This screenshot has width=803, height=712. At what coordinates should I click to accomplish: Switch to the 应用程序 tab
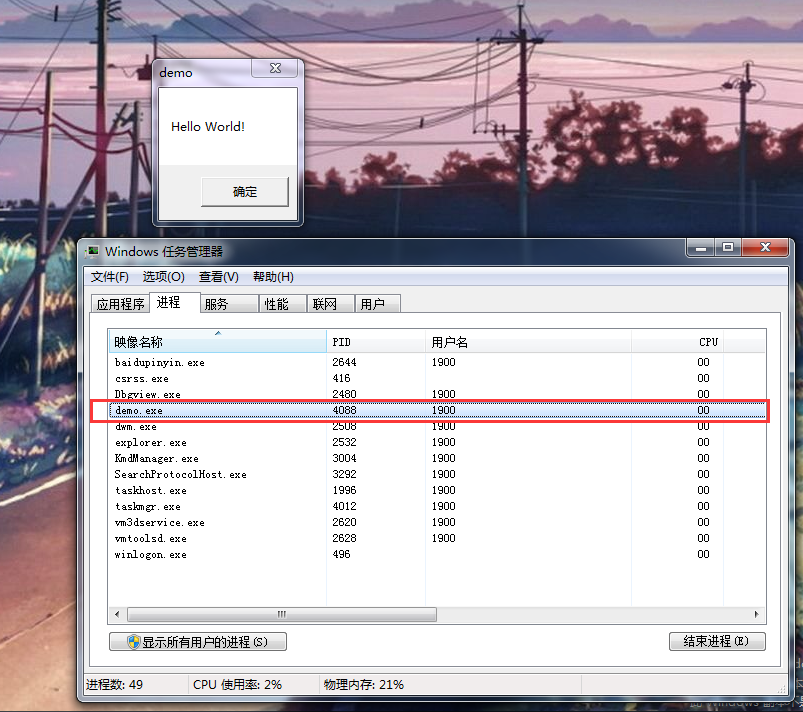pos(121,302)
